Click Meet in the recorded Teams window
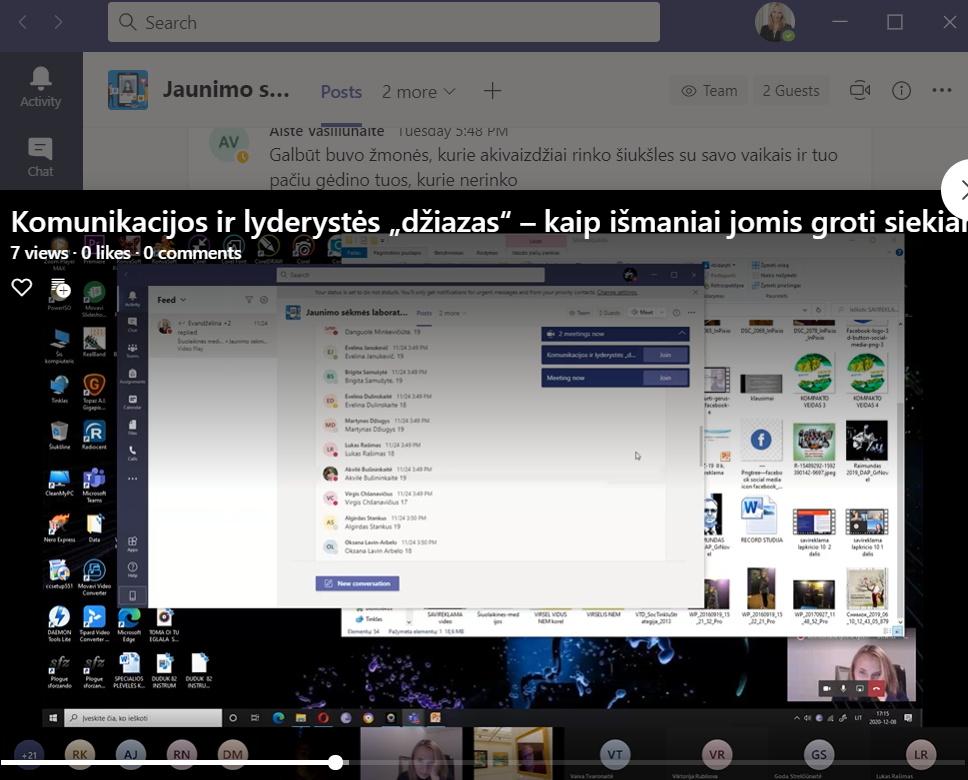968x780 pixels. (643, 312)
